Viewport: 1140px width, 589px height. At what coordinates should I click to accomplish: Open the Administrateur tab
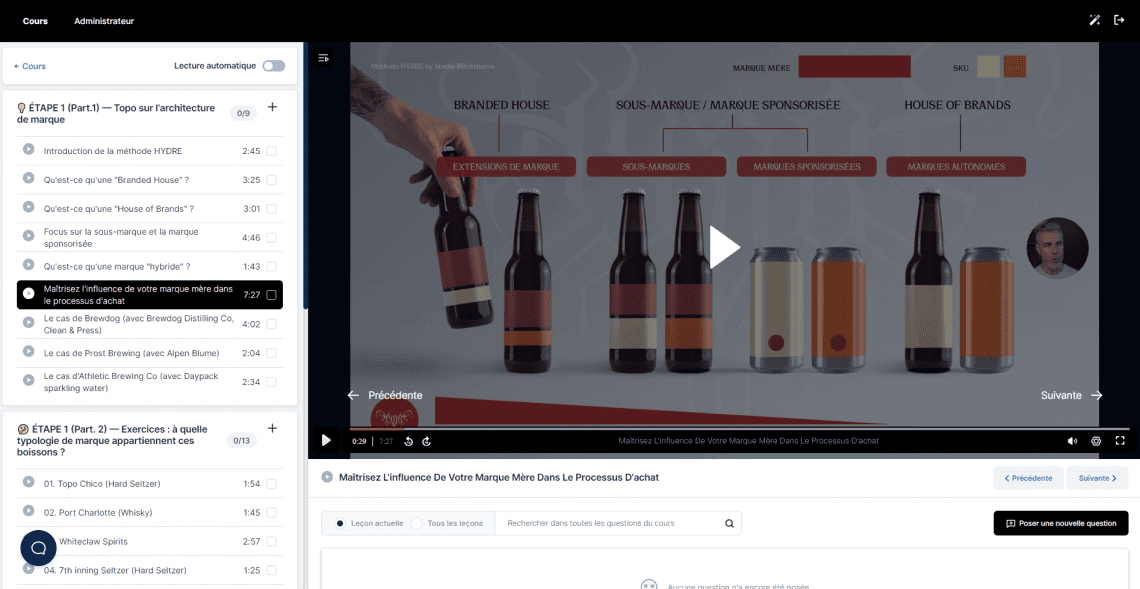pos(104,21)
